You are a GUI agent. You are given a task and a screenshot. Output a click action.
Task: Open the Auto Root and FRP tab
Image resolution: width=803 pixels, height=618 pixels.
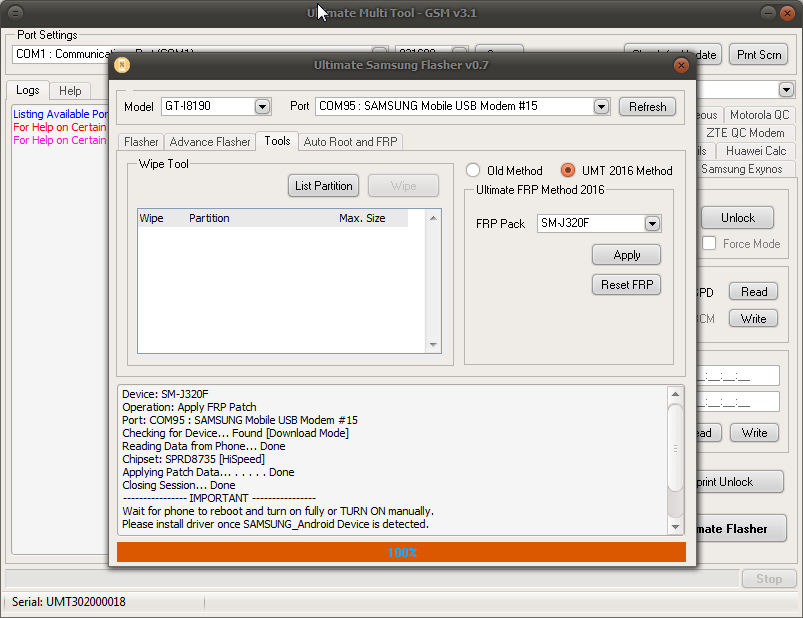pyautogui.click(x=350, y=142)
